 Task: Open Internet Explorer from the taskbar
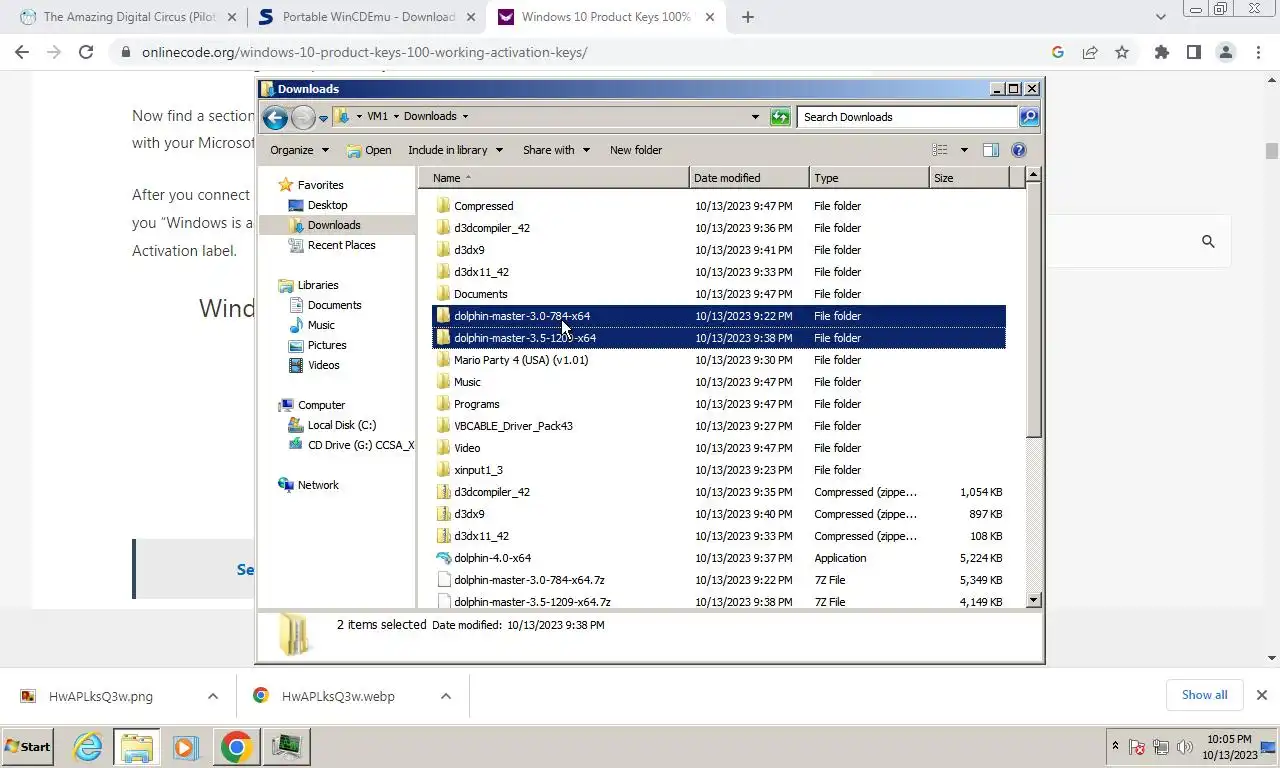88,747
